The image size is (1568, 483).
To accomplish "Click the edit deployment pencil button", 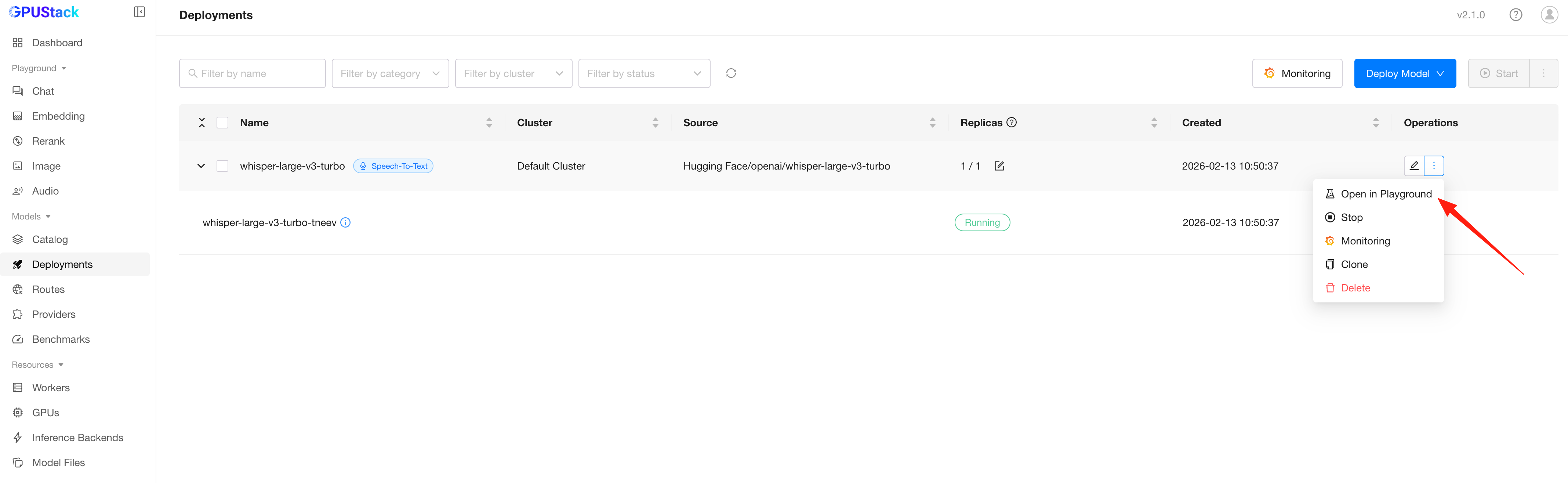I will [1413, 166].
